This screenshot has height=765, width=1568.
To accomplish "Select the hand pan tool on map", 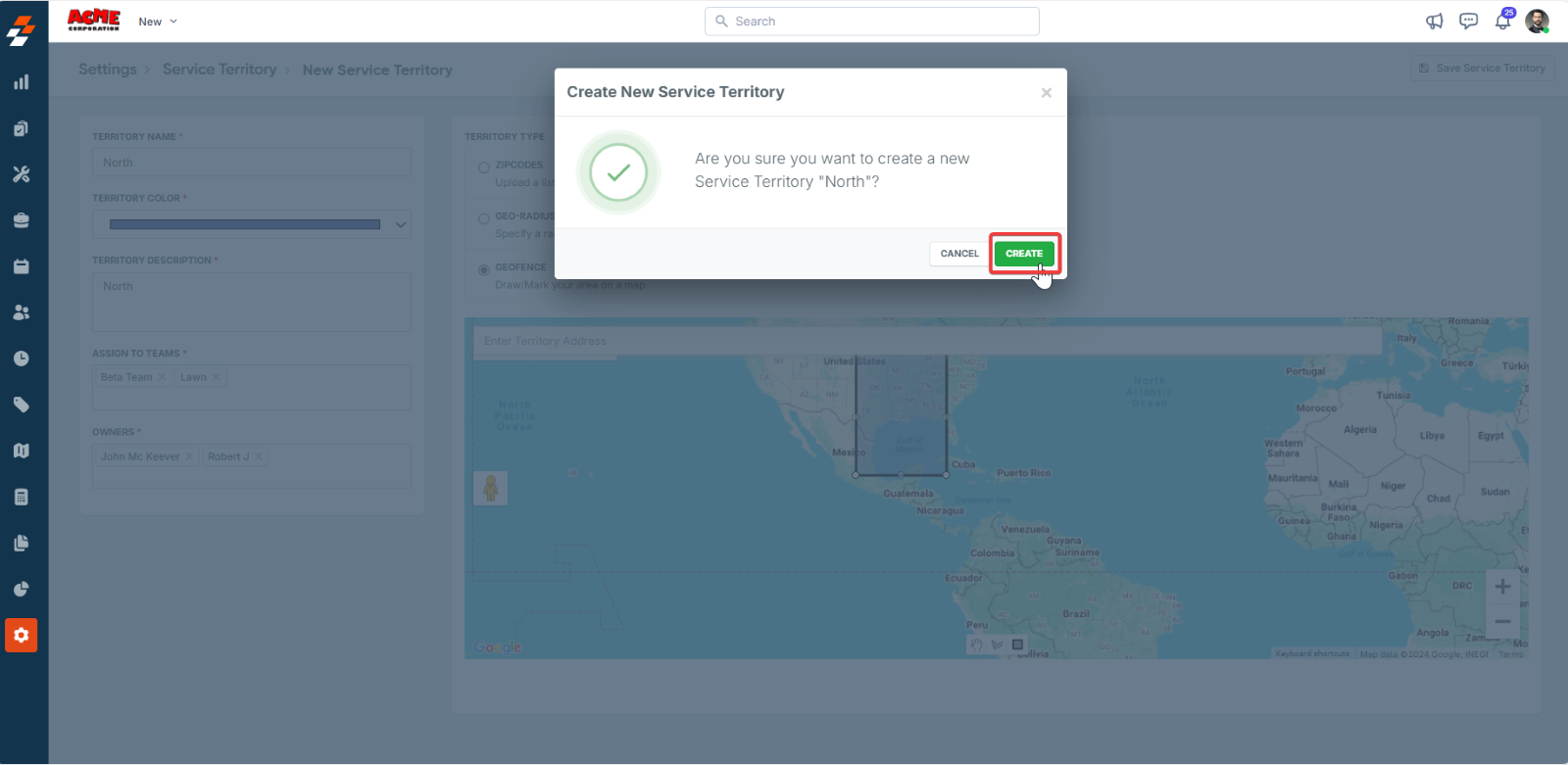I will [x=977, y=645].
